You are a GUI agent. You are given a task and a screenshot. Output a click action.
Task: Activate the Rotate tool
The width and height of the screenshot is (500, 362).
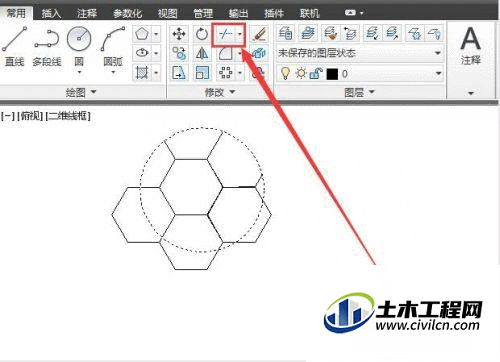click(x=201, y=34)
